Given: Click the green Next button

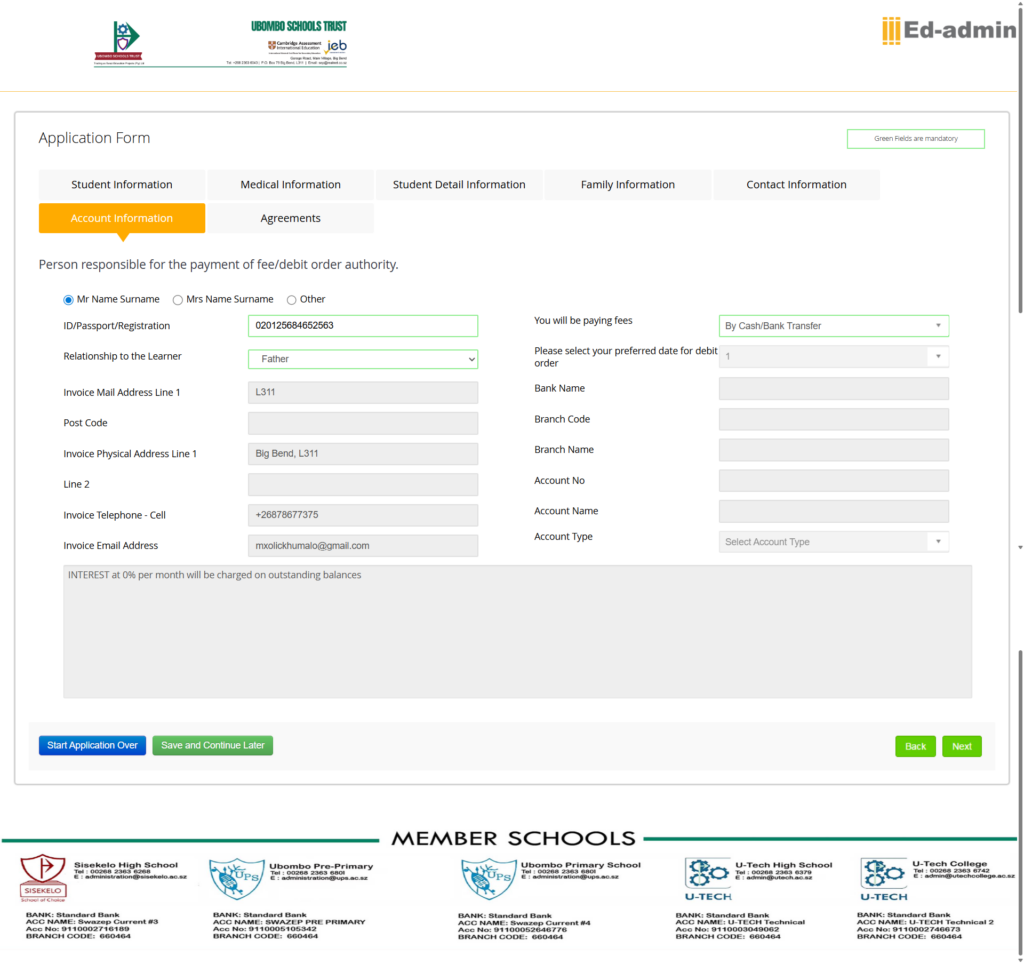Looking at the screenshot, I should coord(961,746).
